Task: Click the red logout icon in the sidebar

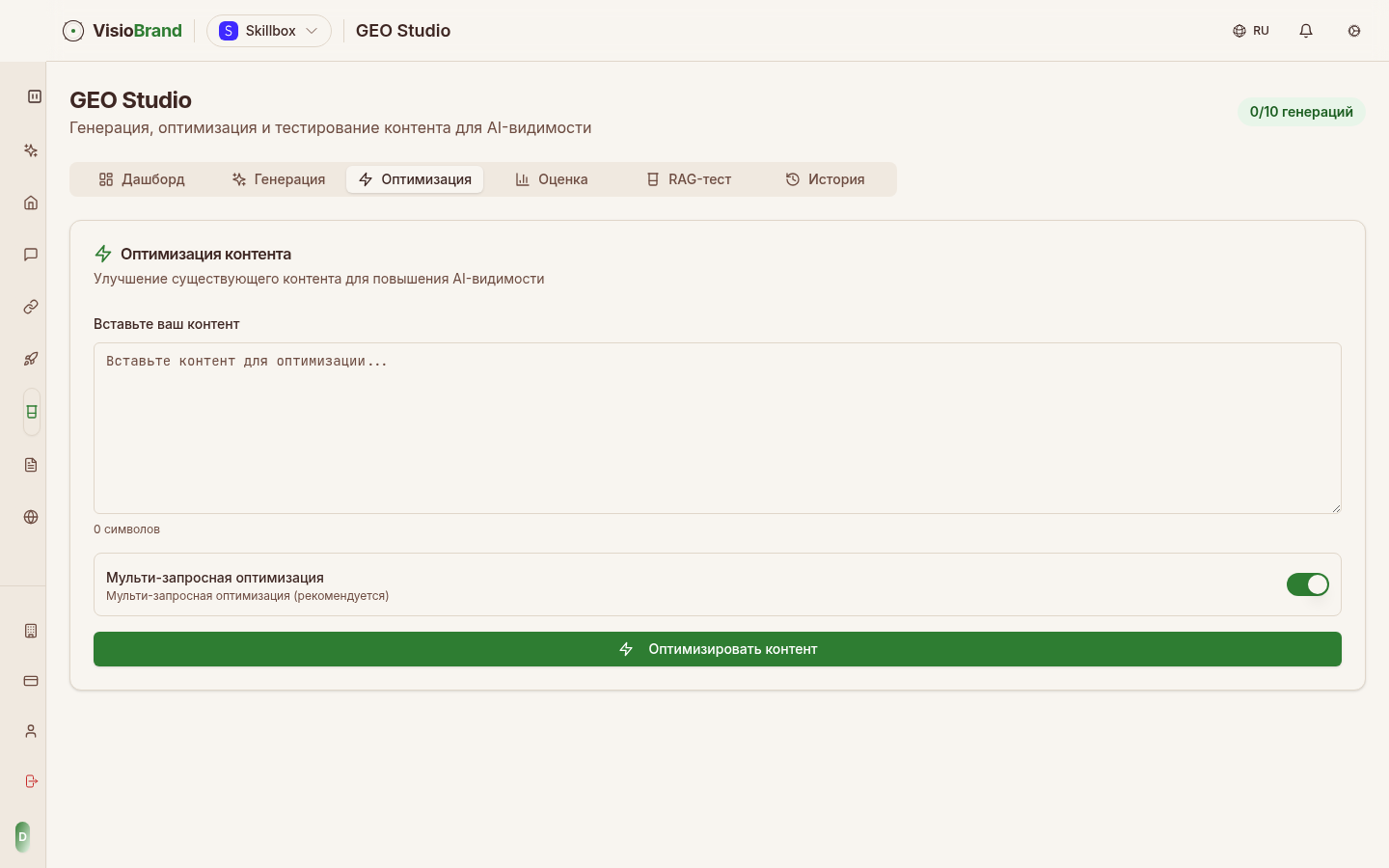Action: coord(31,781)
